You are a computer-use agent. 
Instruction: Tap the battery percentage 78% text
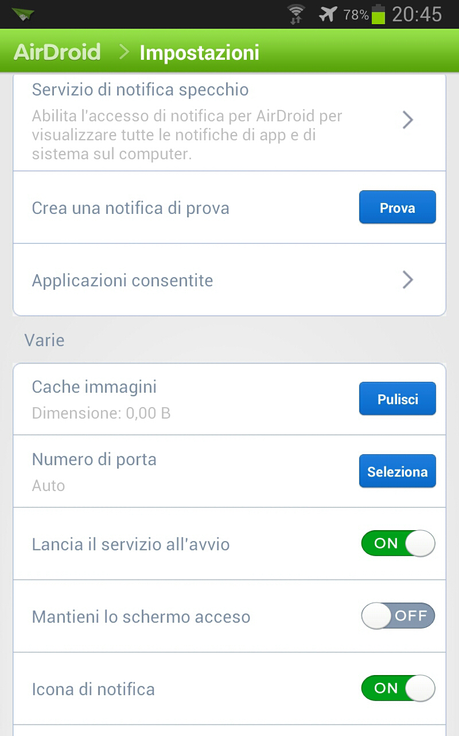point(355,15)
